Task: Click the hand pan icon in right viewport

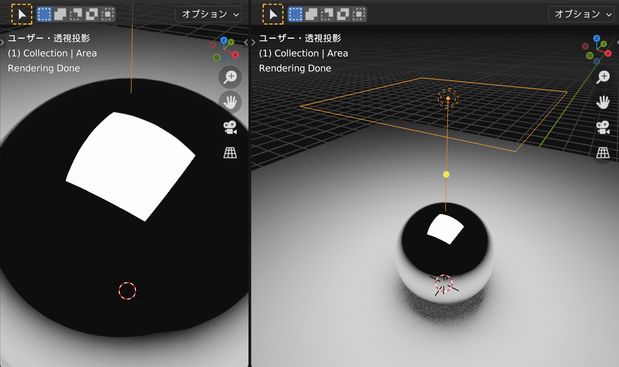Action: pos(603,102)
